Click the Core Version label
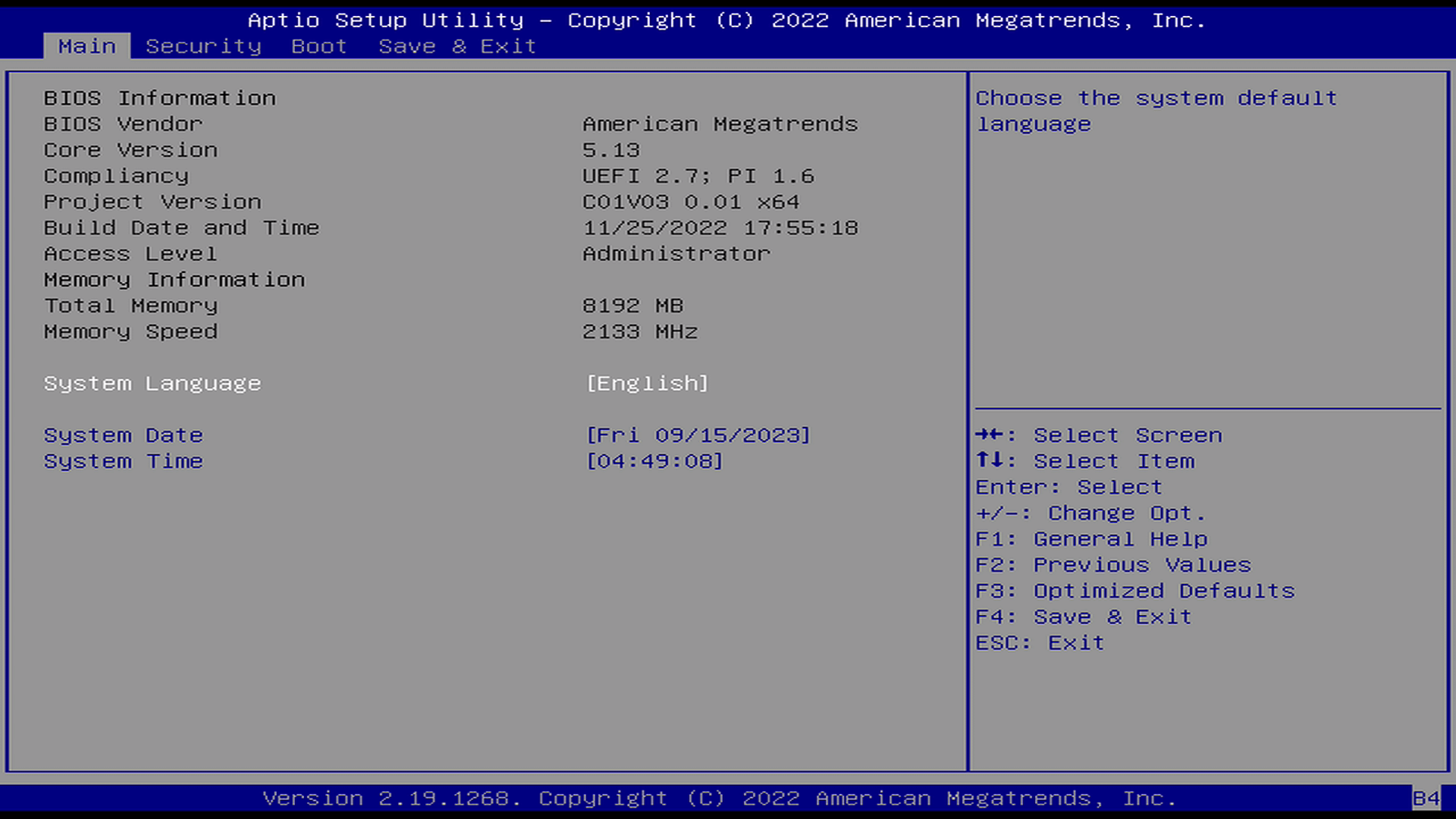The height and width of the screenshot is (819, 1456). 130,150
